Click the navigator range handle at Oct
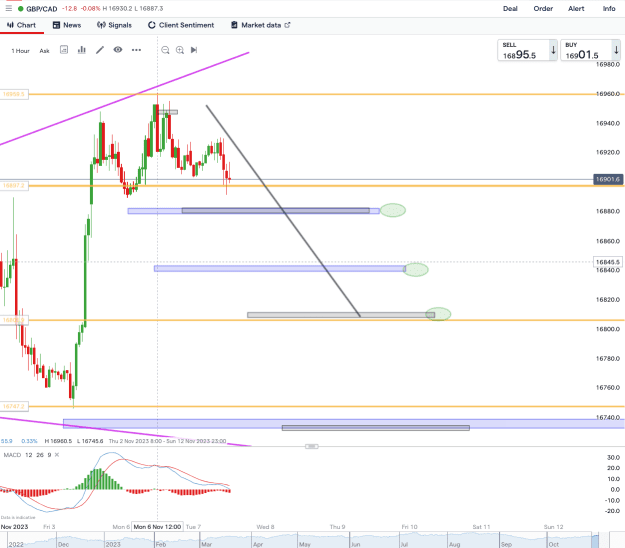625x548 pixels. click(595, 541)
